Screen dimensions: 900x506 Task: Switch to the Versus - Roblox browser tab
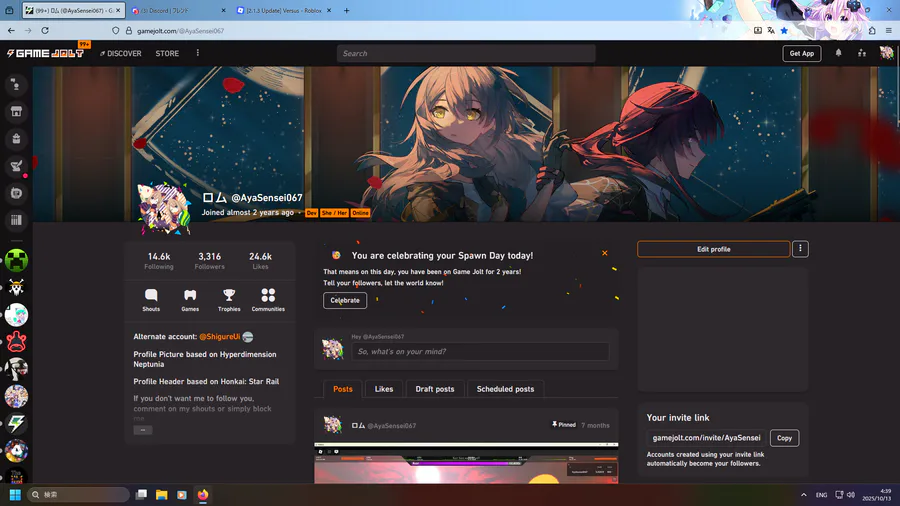[x=284, y=10]
